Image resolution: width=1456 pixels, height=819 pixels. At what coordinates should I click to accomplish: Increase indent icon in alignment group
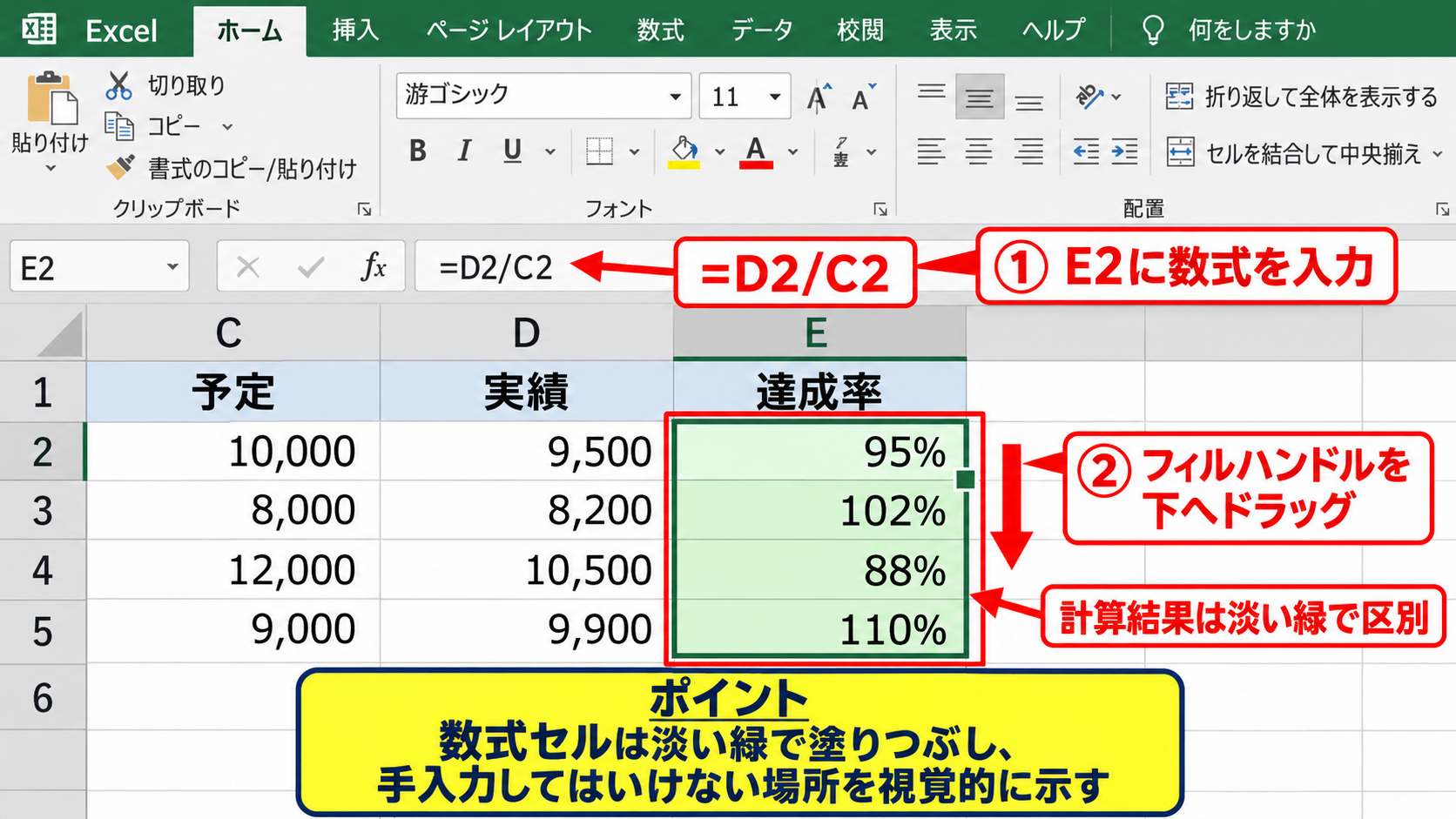pyautogui.click(x=1124, y=152)
